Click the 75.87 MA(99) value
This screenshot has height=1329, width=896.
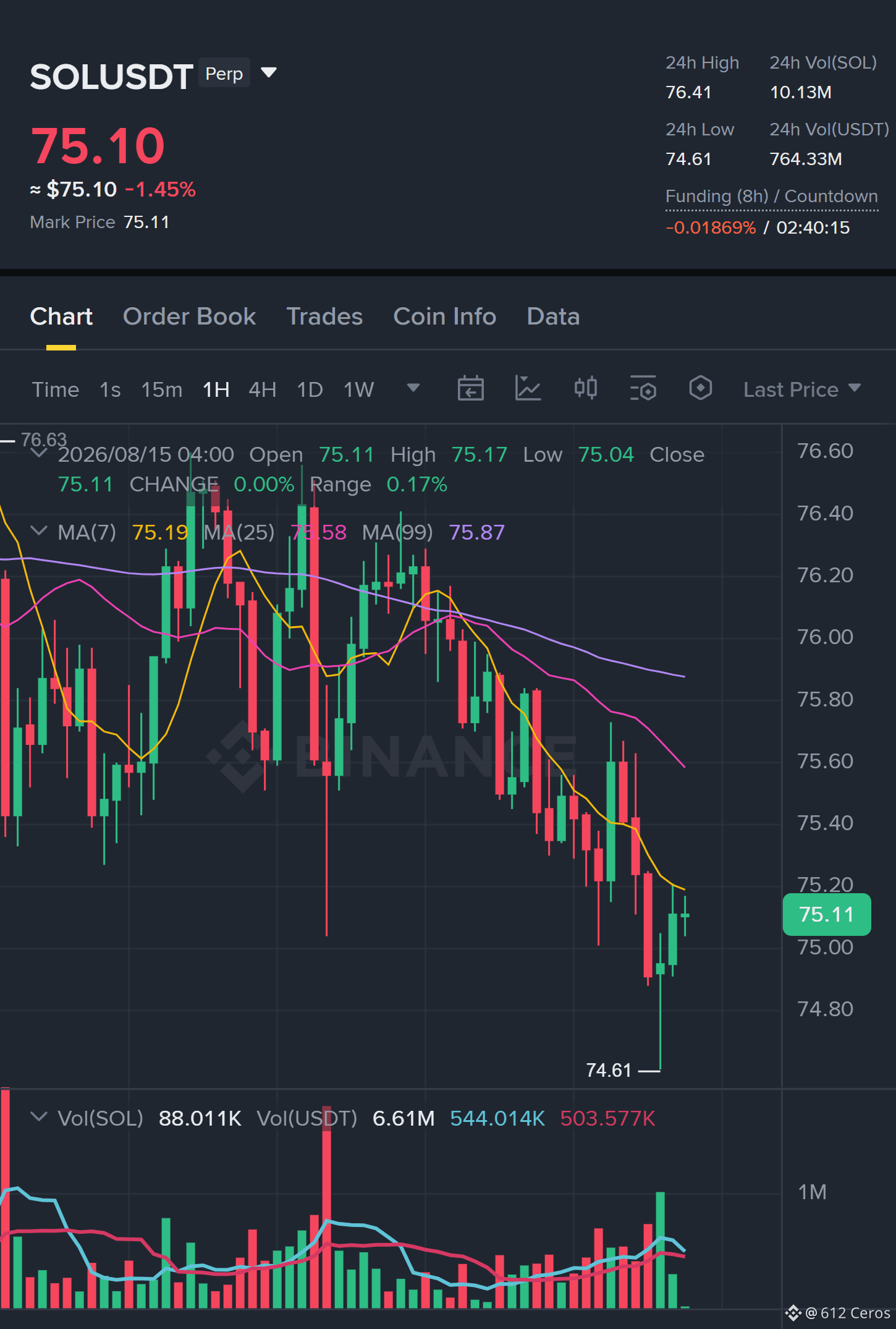(x=476, y=532)
